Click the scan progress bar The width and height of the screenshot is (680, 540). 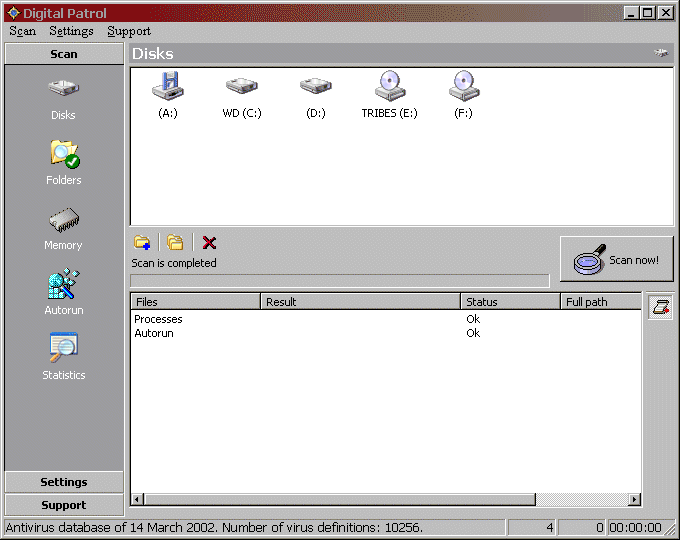tap(340, 281)
